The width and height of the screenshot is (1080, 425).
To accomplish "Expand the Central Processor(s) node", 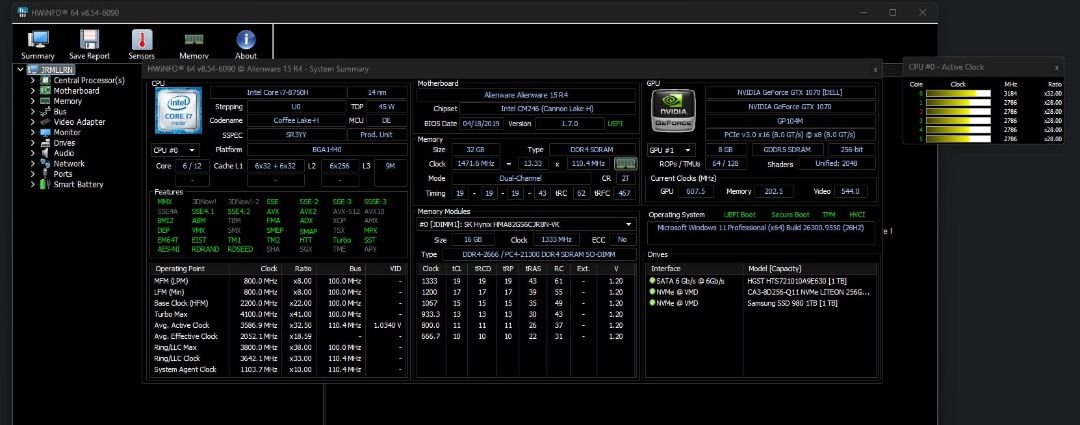I will pyautogui.click(x=32, y=81).
